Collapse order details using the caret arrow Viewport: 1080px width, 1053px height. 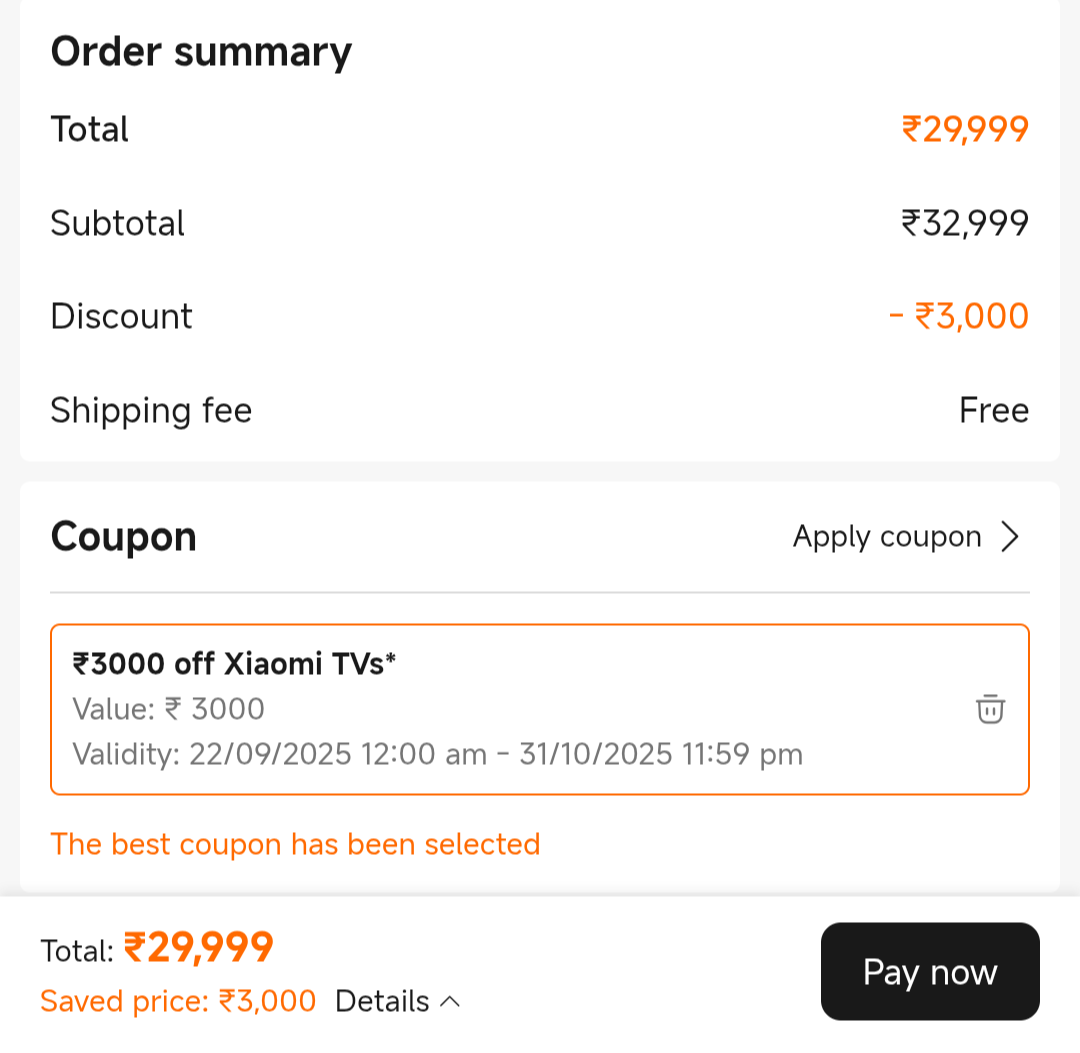[x=450, y=1001]
